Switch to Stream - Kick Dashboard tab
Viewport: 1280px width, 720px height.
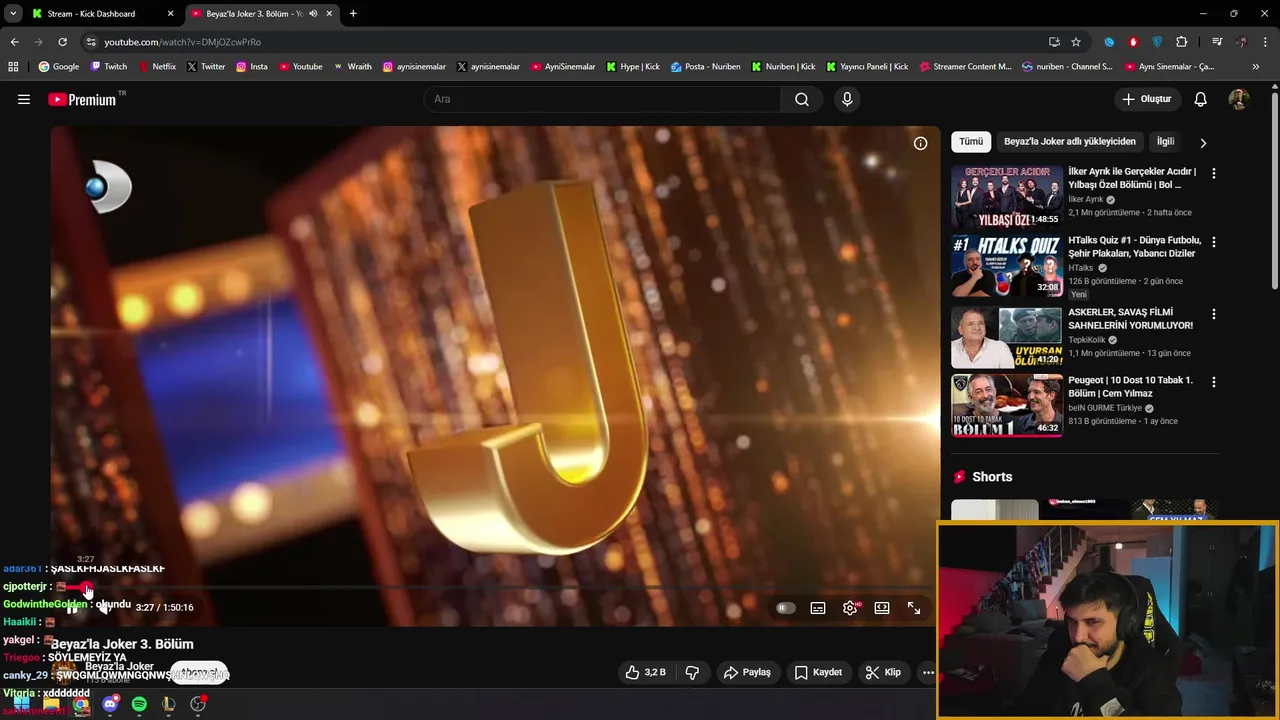pos(100,14)
